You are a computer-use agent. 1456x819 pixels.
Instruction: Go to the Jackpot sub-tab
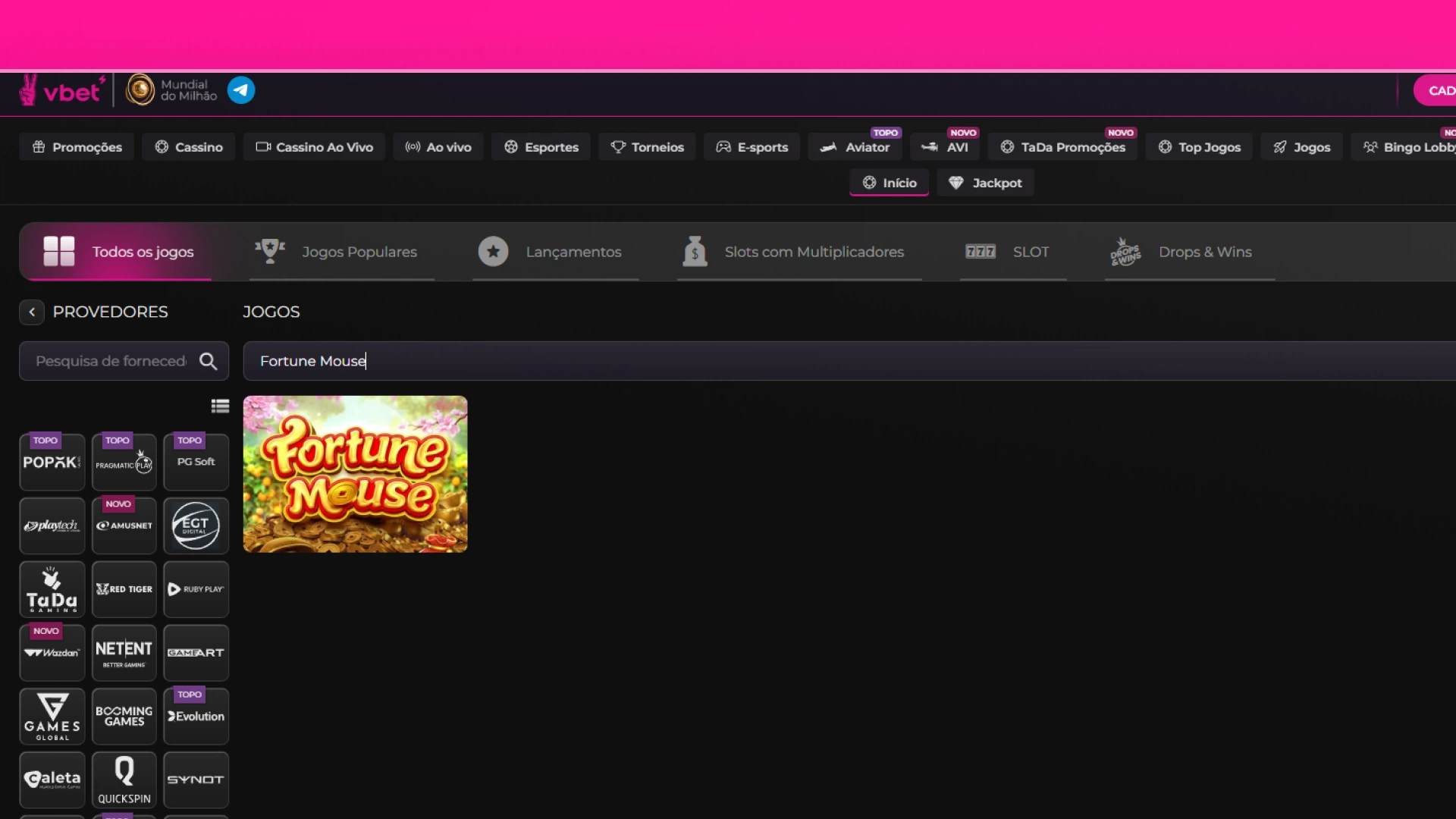985,183
